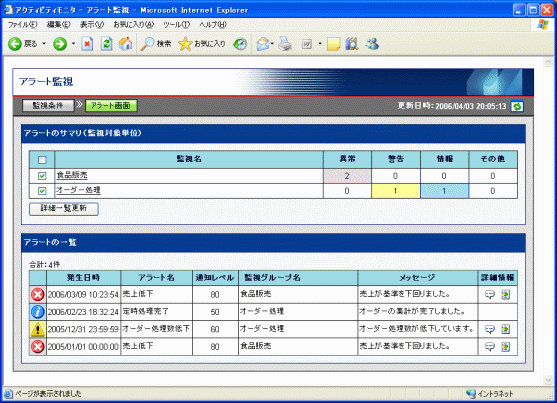Image resolution: width=557 pixels, height=403 pixels.
Task: Open the ツール menu
Action: coord(176,25)
